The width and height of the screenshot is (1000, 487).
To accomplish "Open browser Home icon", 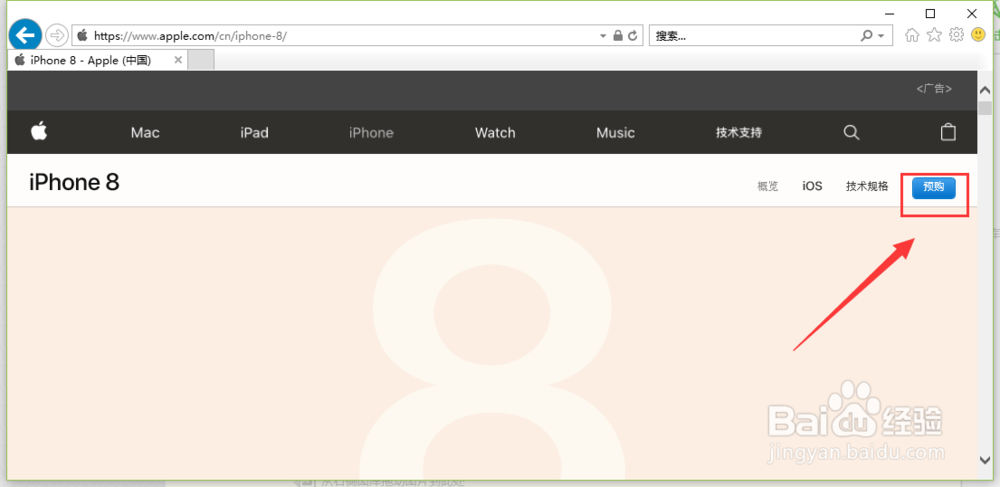I will [912, 36].
